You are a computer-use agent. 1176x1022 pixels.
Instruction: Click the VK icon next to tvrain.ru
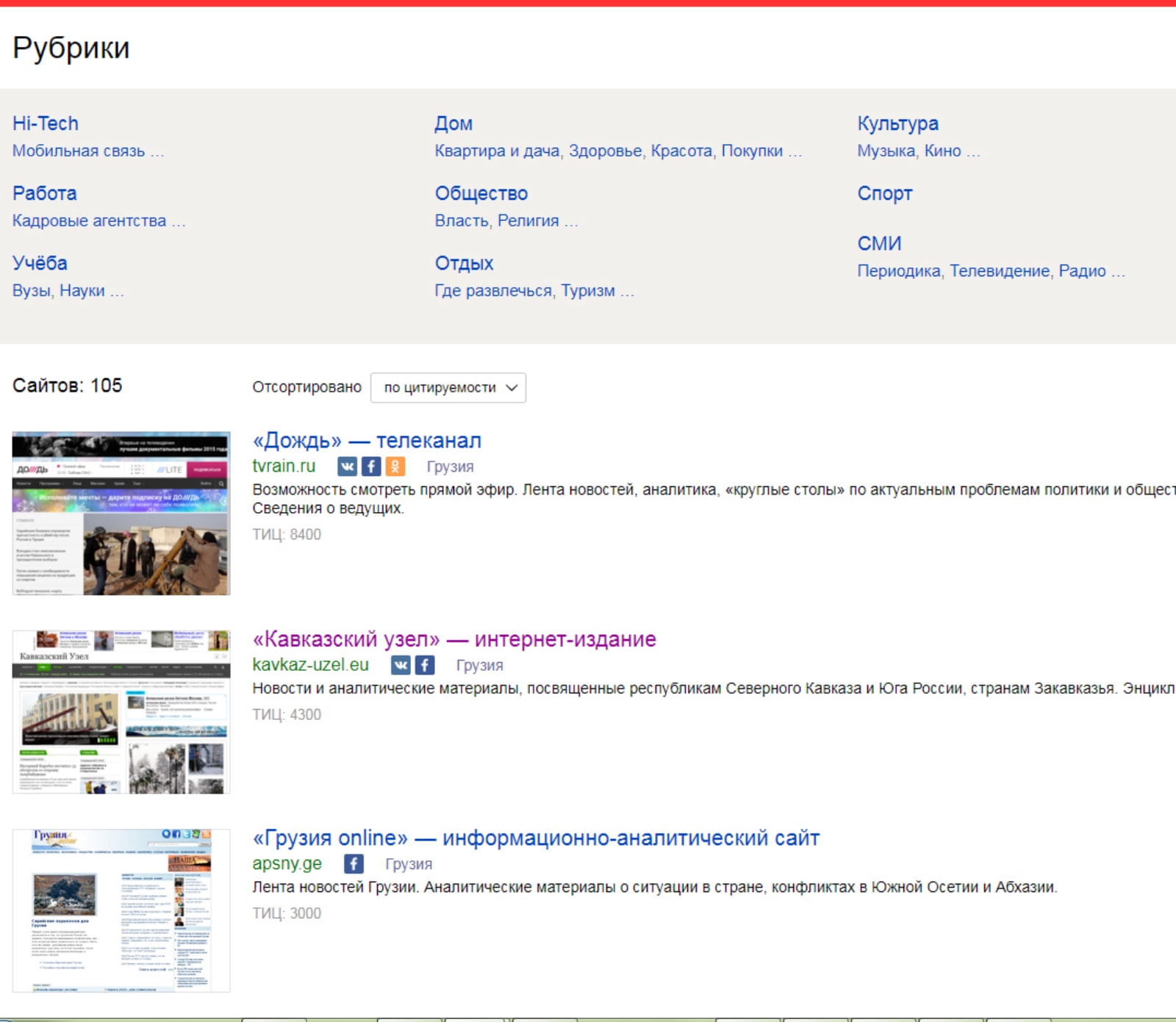347,467
